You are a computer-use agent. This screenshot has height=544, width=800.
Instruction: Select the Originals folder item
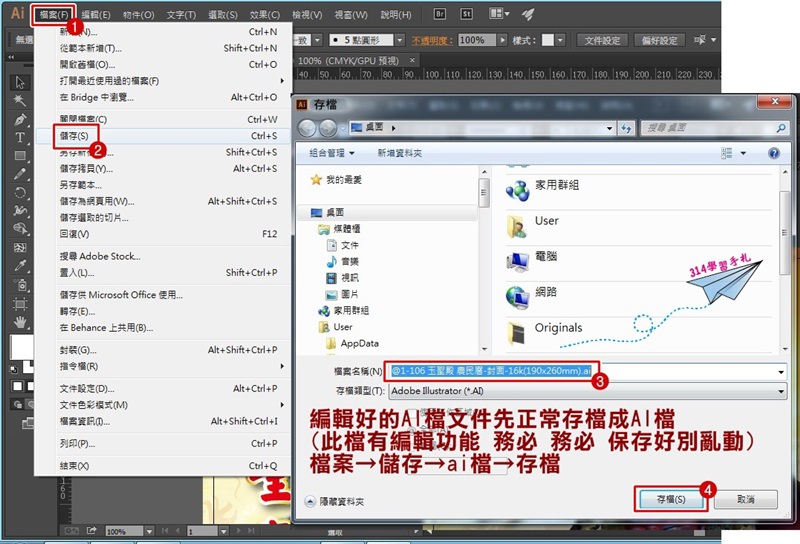[558, 328]
